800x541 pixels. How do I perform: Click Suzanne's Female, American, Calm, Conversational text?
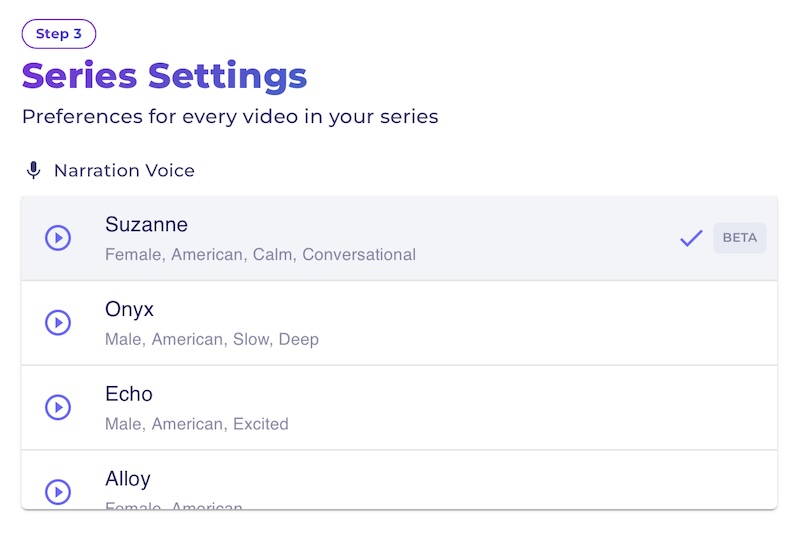coord(260,255)
